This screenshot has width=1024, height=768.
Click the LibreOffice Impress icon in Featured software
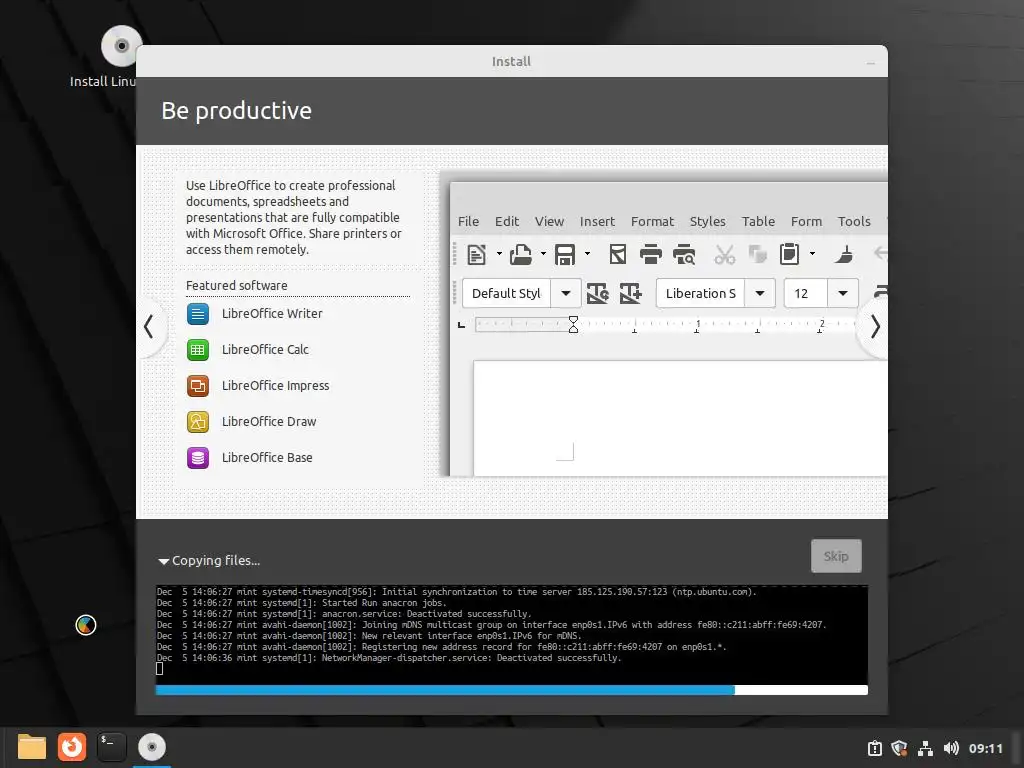pos(198,386)
